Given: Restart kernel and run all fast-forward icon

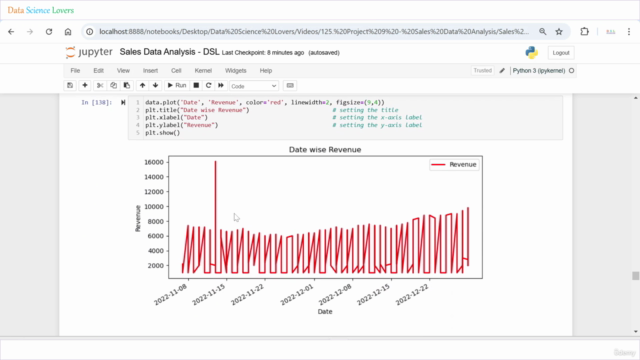Looking at the screenshot, I should point(221,86).
